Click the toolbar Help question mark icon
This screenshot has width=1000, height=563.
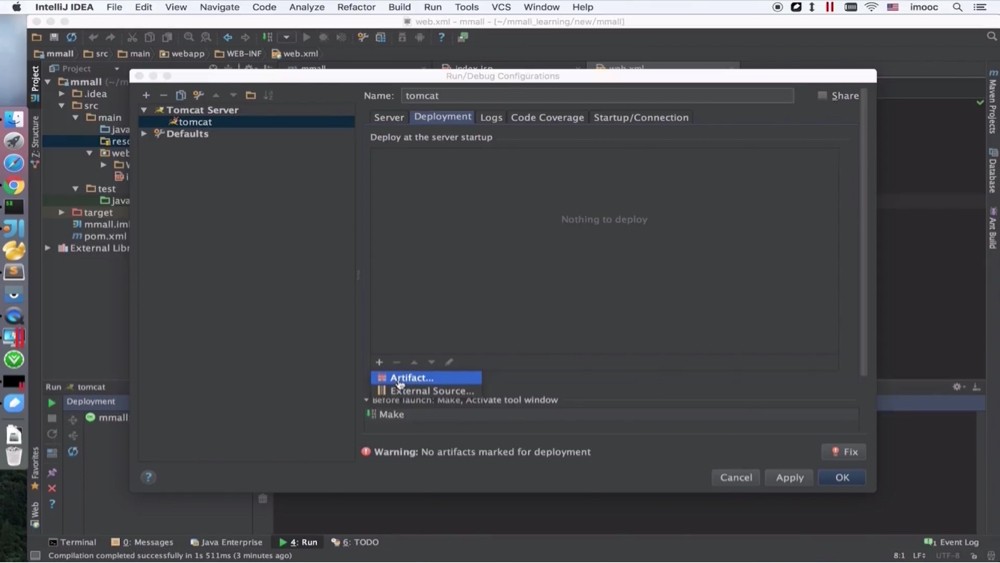(441, 37)
